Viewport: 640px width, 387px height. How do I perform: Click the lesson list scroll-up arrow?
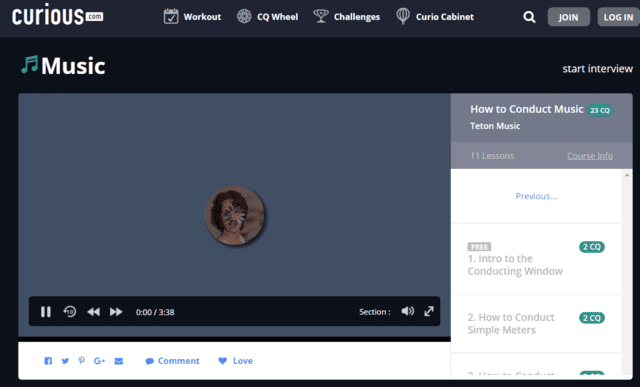[x=627, y=175]
